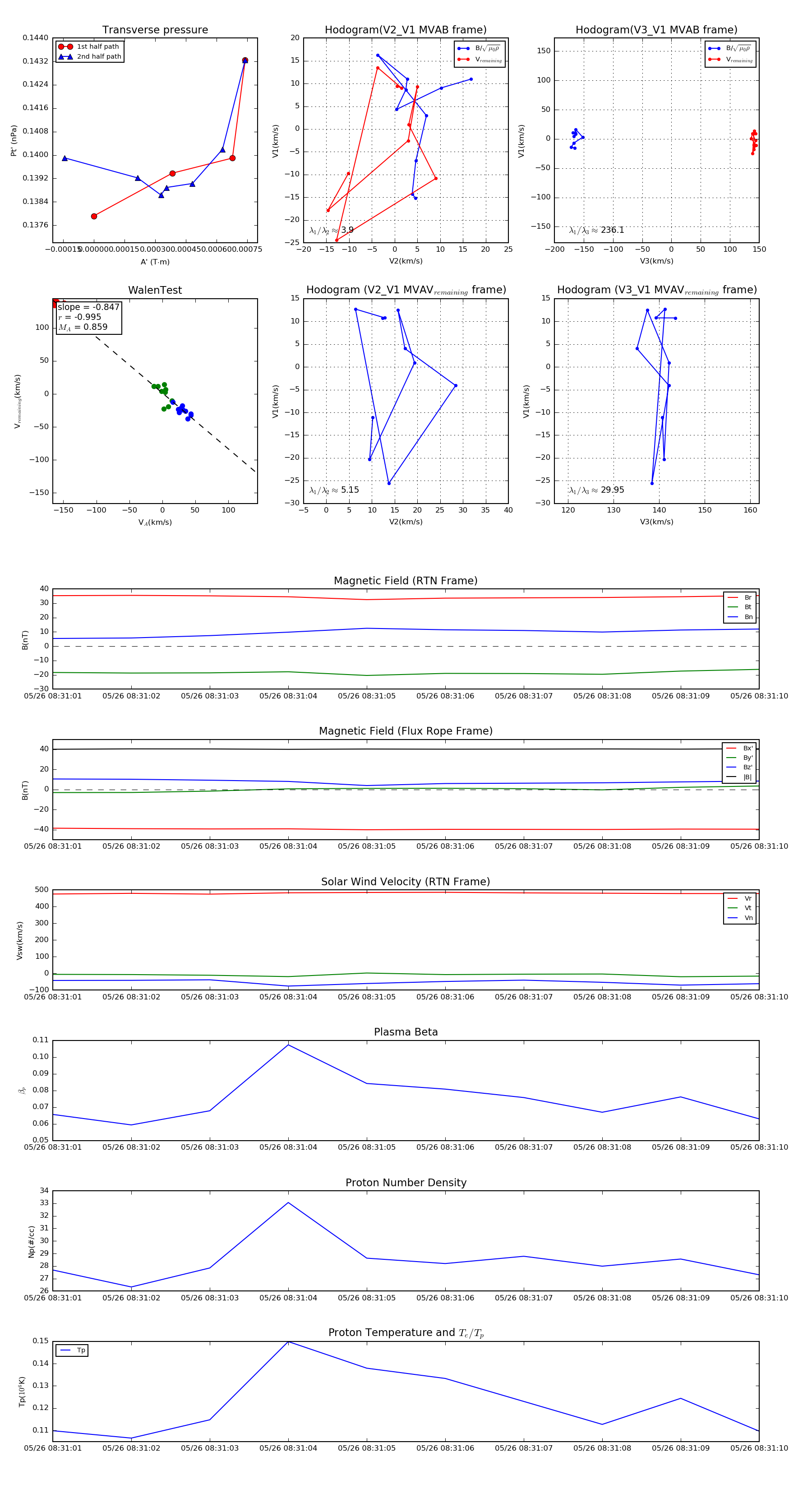Click the peak of the Proton Number Density curve
The image size is (812, 1489).
(x=288, y=1203)
